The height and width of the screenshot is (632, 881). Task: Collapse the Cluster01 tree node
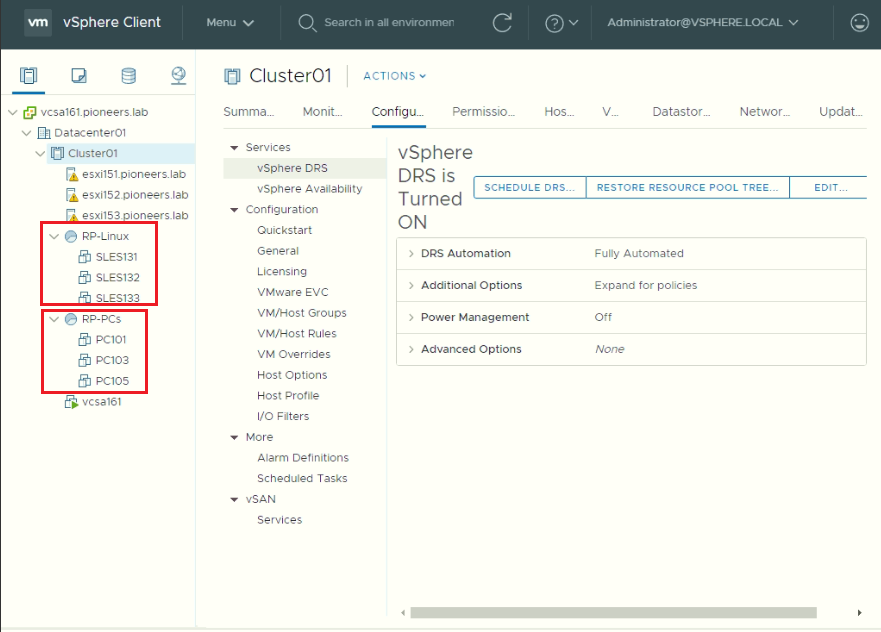40,153
